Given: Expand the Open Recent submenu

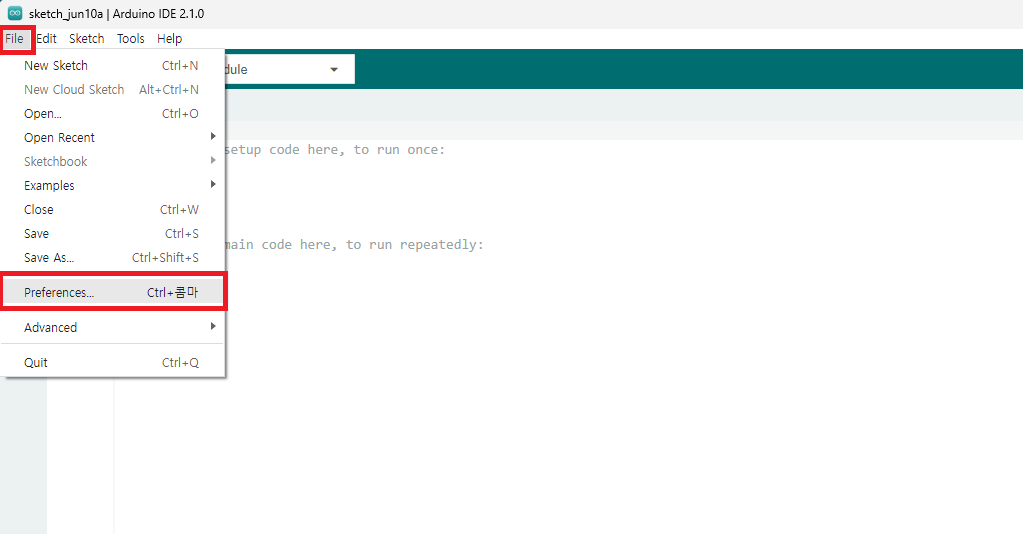Looking at the screenshot, I should (x=112, y=138).
